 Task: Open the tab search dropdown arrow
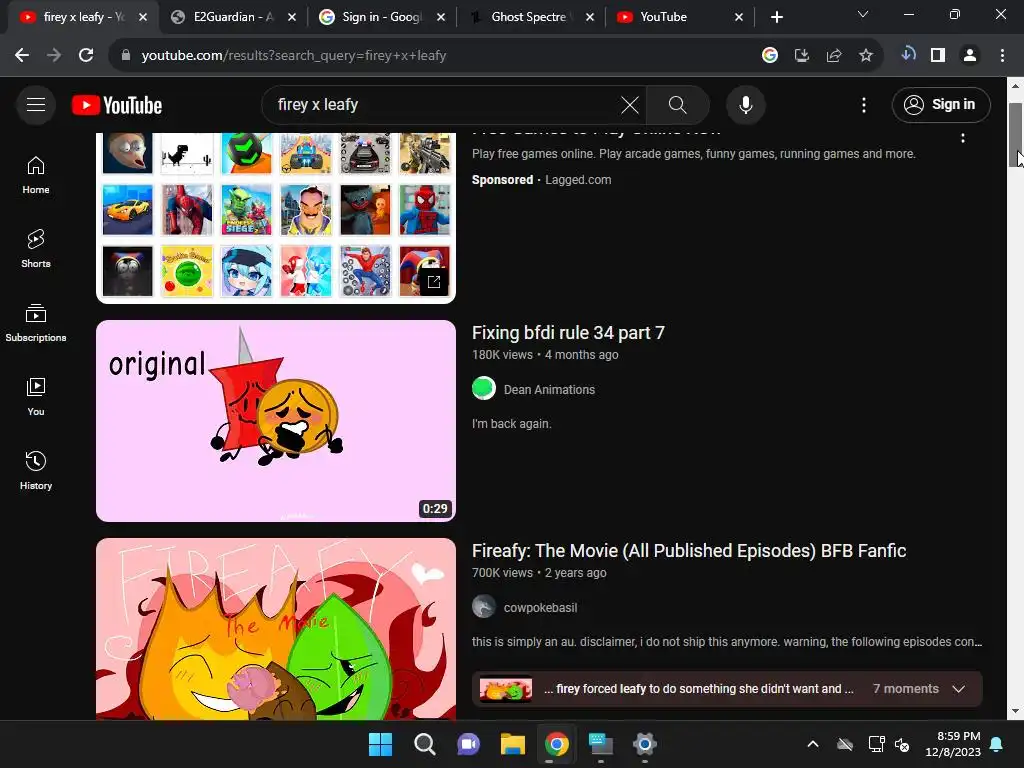[863, 15]
